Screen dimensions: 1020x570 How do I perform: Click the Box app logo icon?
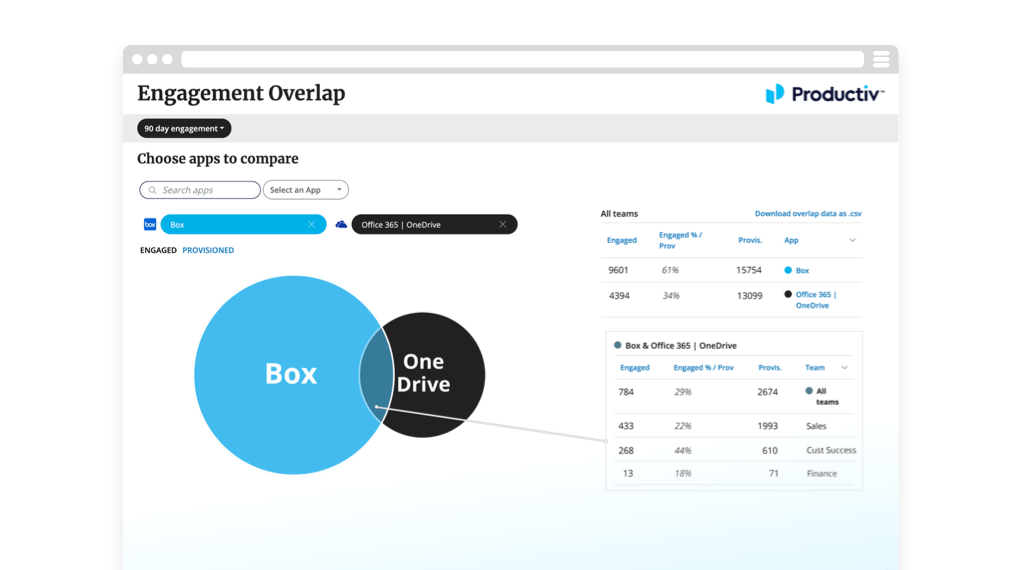pos(150,224)
